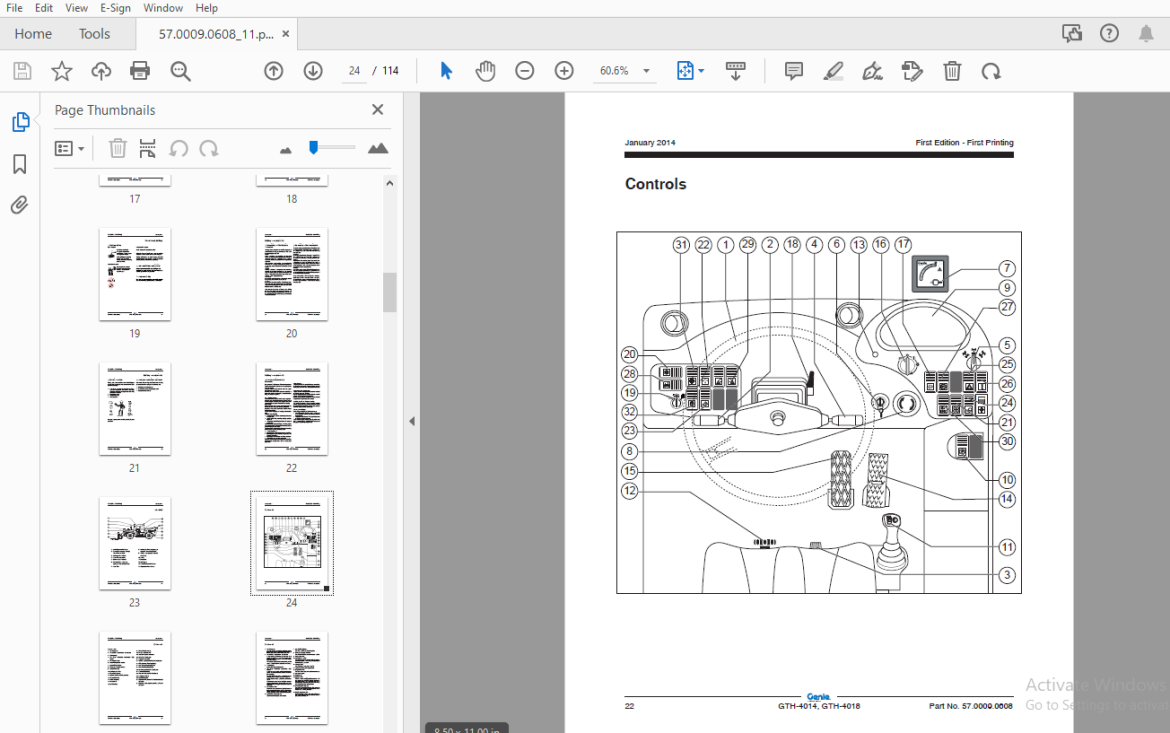Open the Help menu
The image size is (1170, 733).
click(207, 7)
